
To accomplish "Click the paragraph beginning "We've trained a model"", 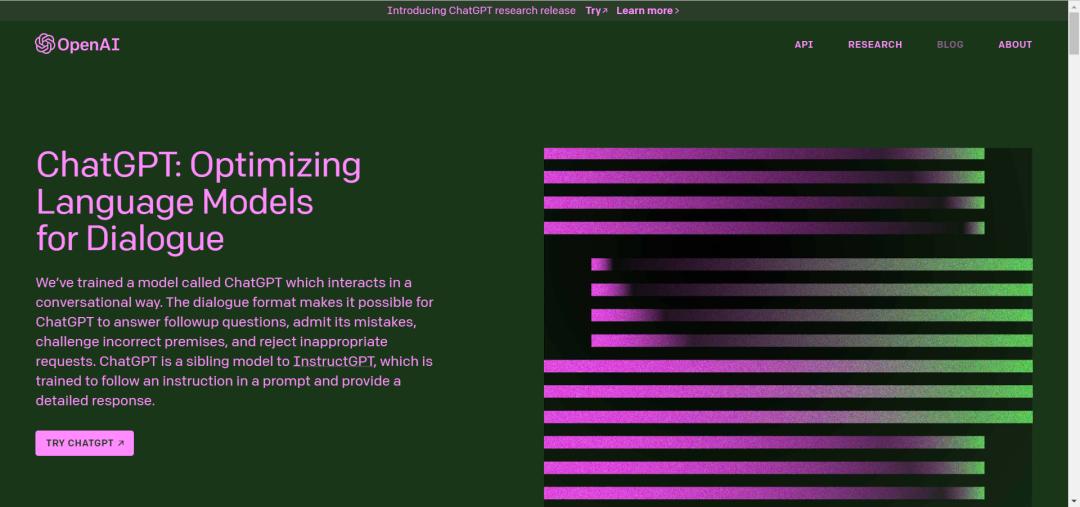I will pyautogui.click(x=234, y=341).
